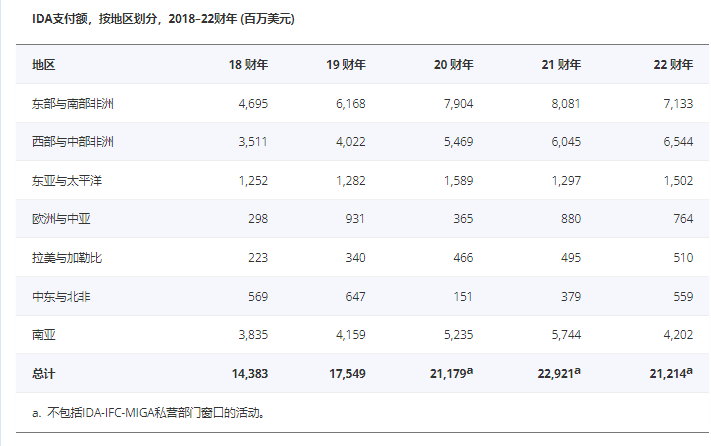This screenshot has width=711, height=446.
Task: Select the 拉美与加勒比 figure 466
Action: pos(463,258)
